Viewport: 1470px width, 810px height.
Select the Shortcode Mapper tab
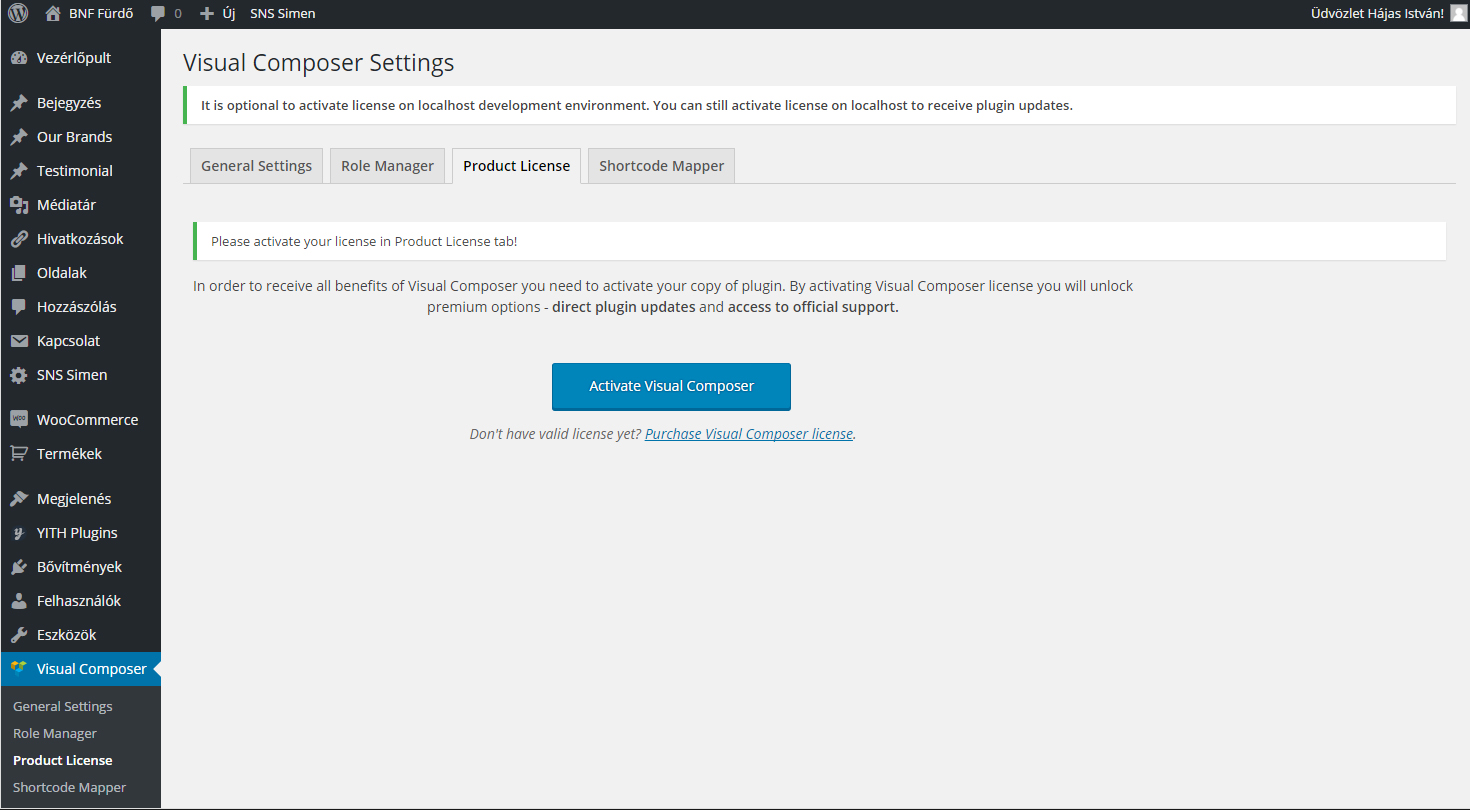point(661,166)
